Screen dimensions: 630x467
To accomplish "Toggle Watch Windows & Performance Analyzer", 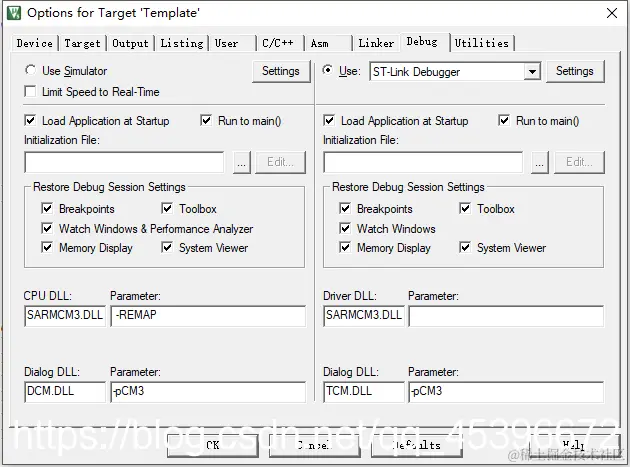I will pos(47,228).
